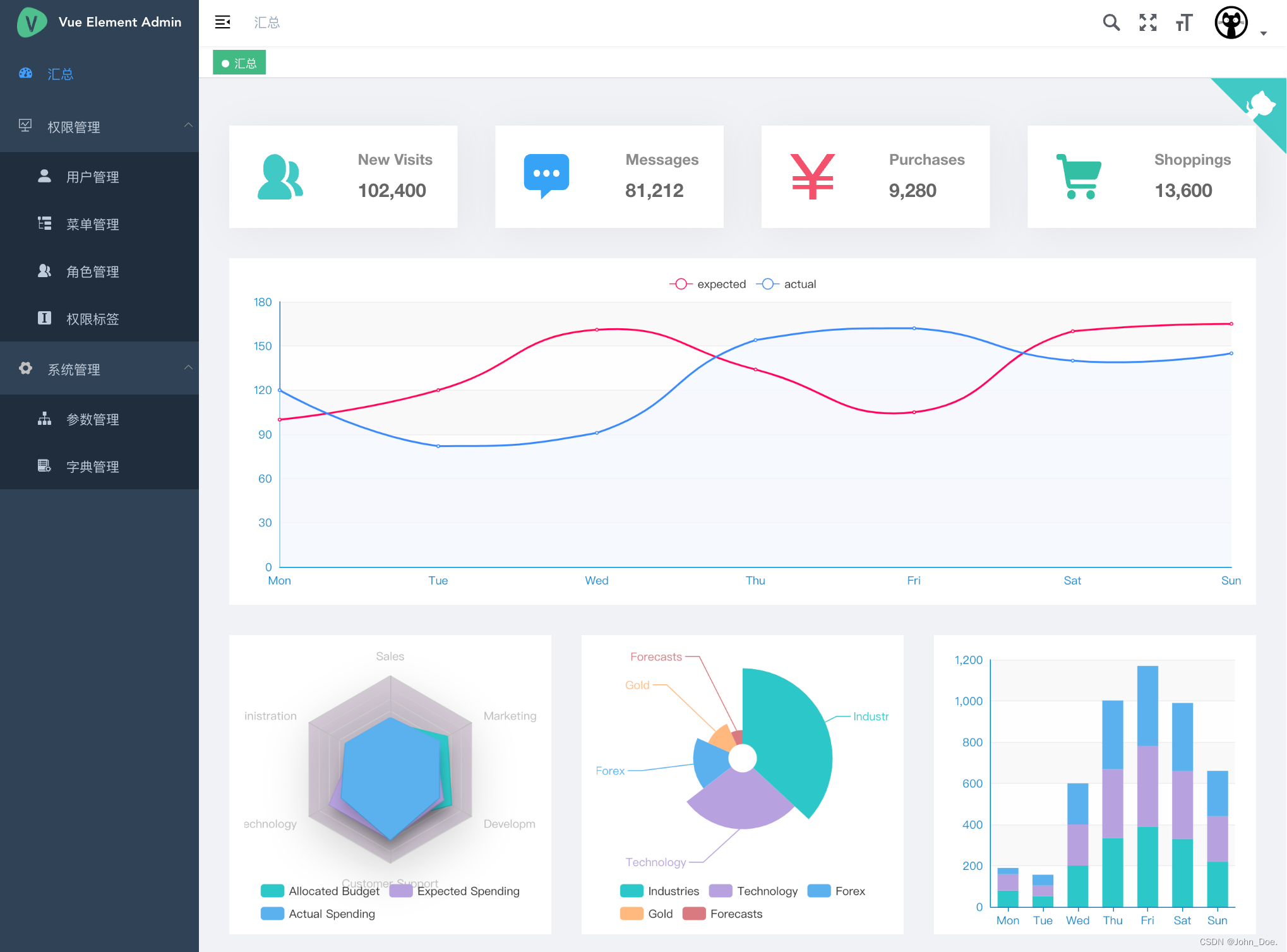Open the avatar dropdown caret
Viewport: 1287px width, 952px height.
click(x=1264, y=33)
